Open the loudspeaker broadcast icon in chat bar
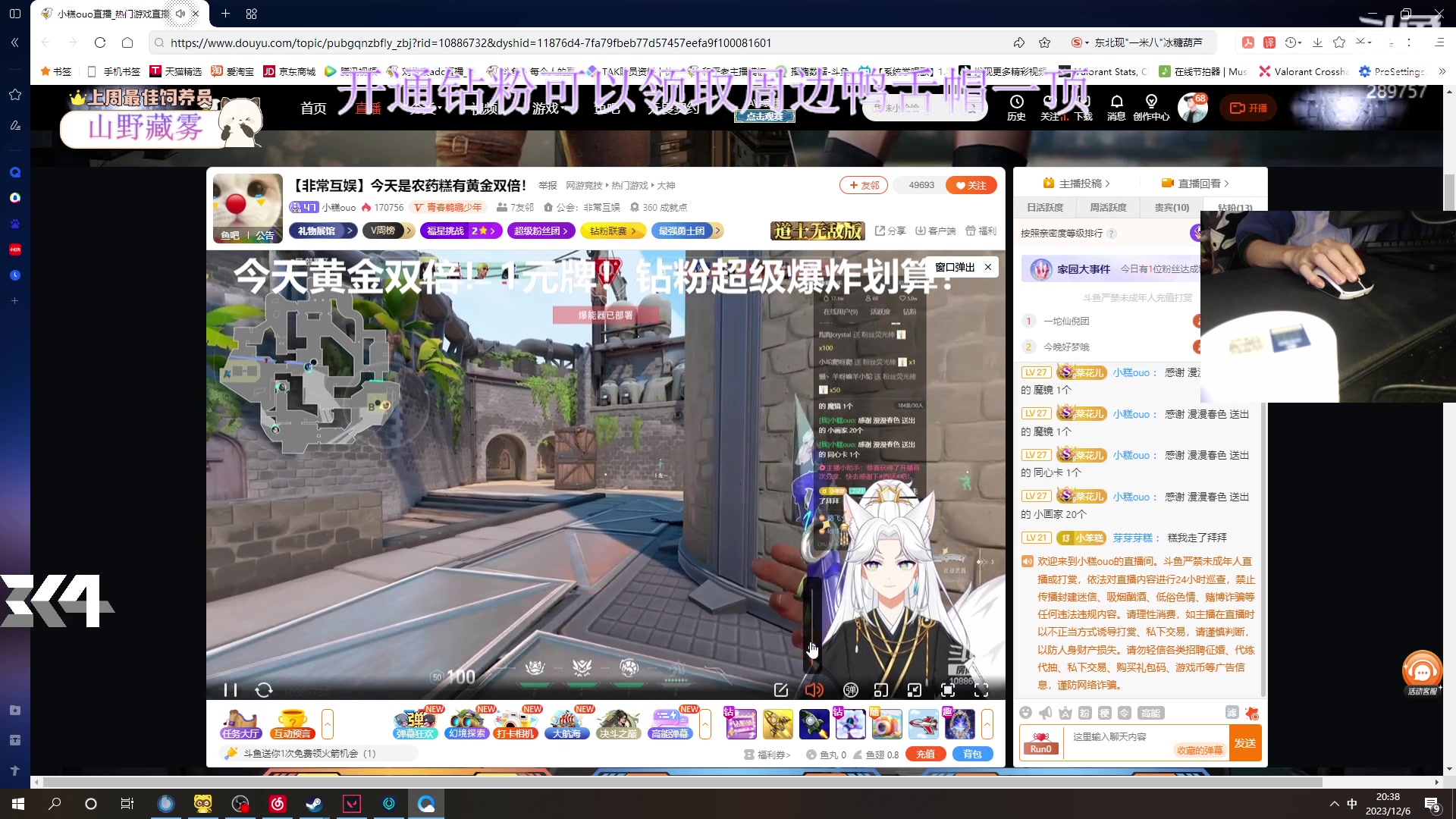The height and width of the screenshot is (819, 1456). [1046, 713]
